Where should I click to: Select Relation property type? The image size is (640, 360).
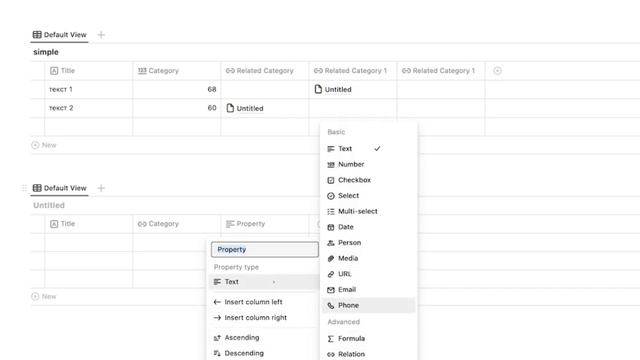point(369,354)
